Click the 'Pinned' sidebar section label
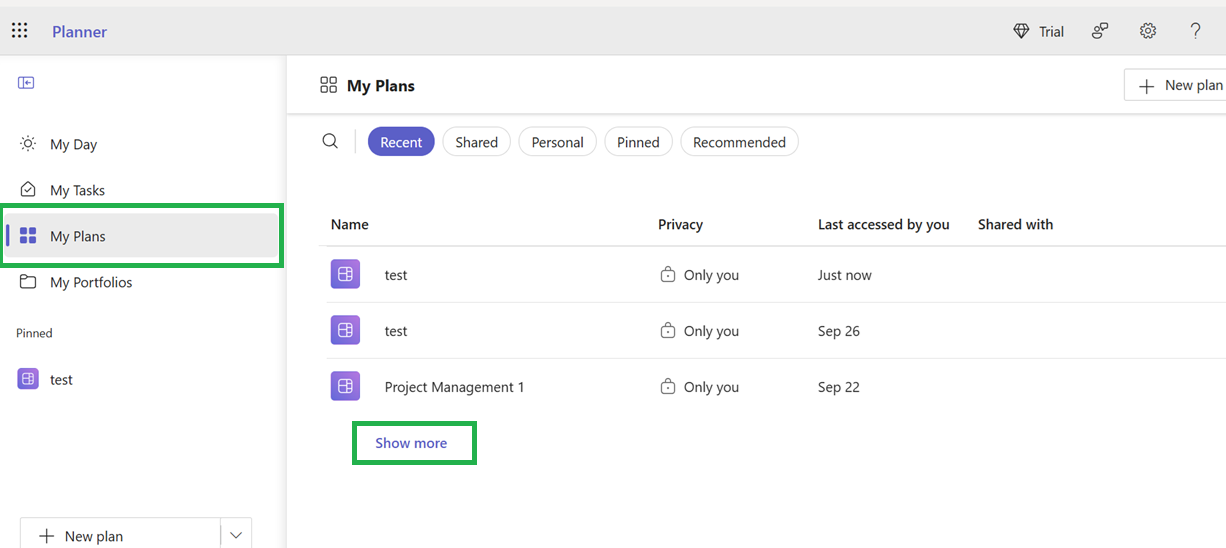This screenshot has height=548, width=1226. [34, 333]
